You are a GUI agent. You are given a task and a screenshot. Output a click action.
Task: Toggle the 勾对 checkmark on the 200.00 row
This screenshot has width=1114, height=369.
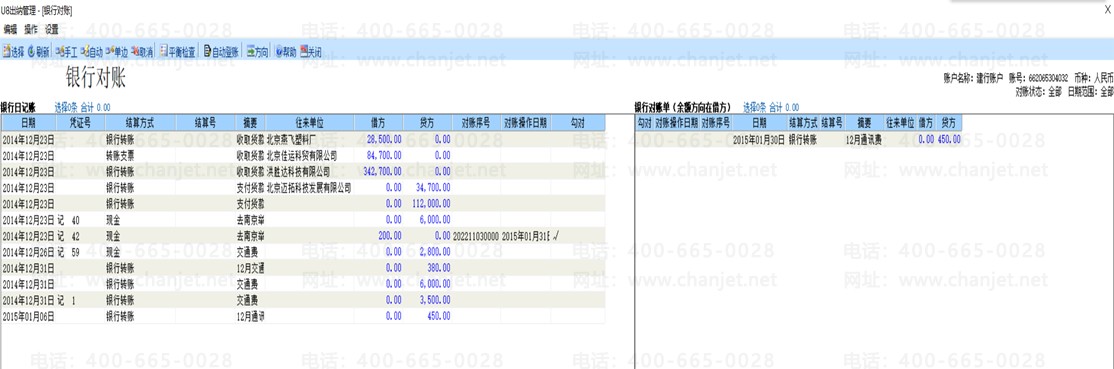tap(578, 235)
